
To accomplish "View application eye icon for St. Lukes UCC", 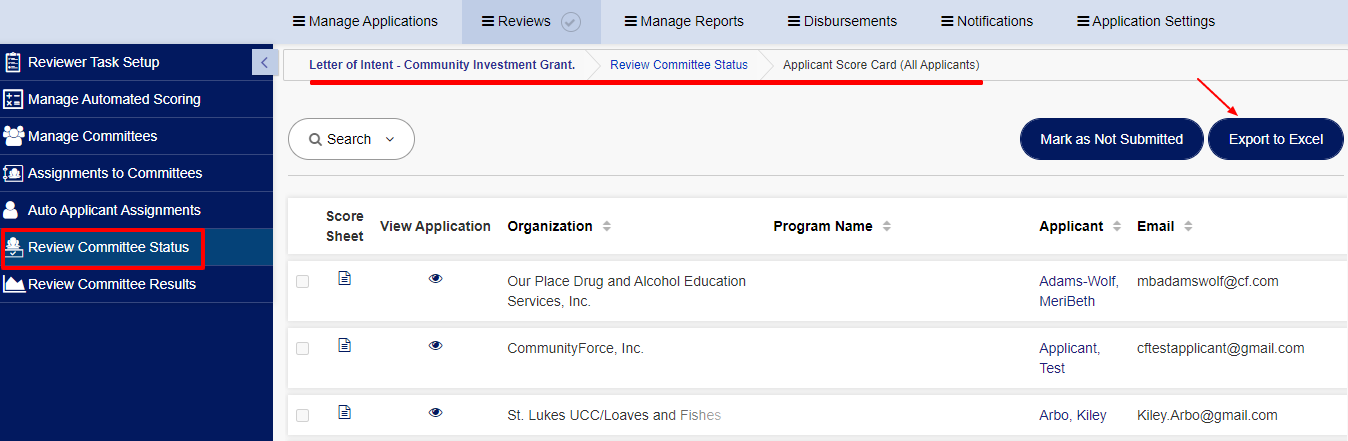I will [435, 412].
